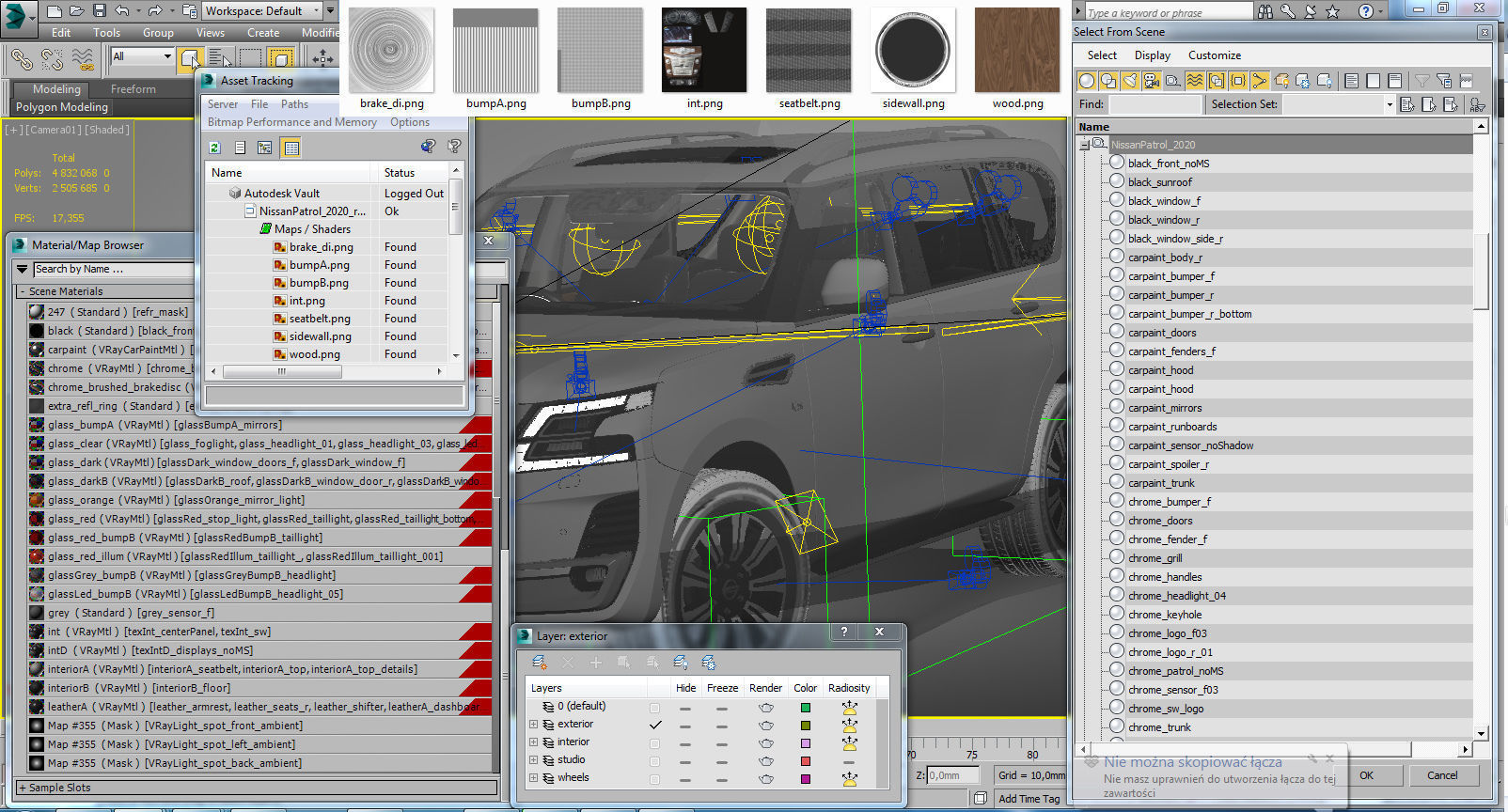Activate the Select Object tool
The height and width of the screenshot is (812, 1508).
point(191,59)
